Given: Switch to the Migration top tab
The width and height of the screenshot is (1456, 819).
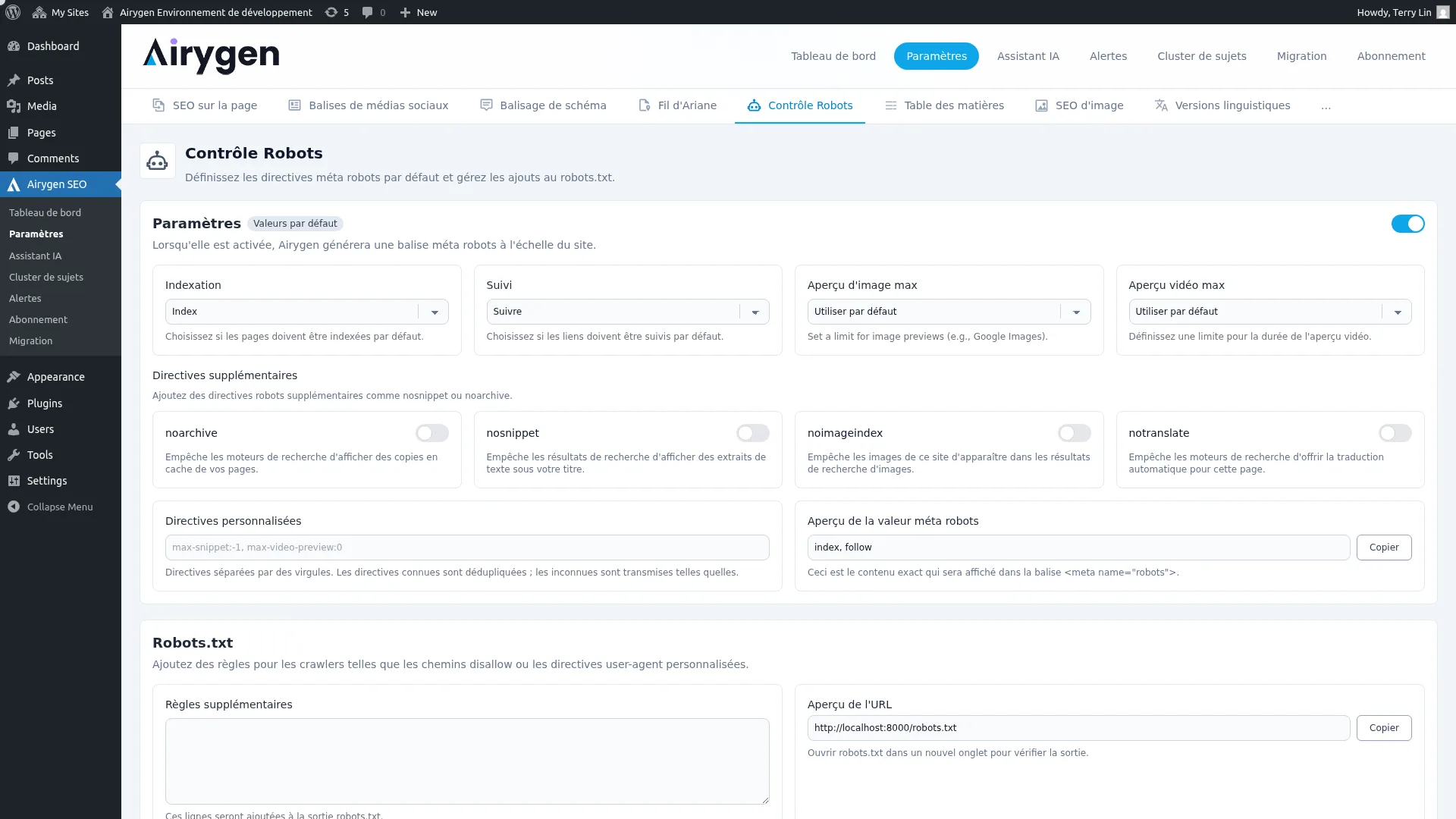Looking at the screenshot, I should coord(1302,56).
